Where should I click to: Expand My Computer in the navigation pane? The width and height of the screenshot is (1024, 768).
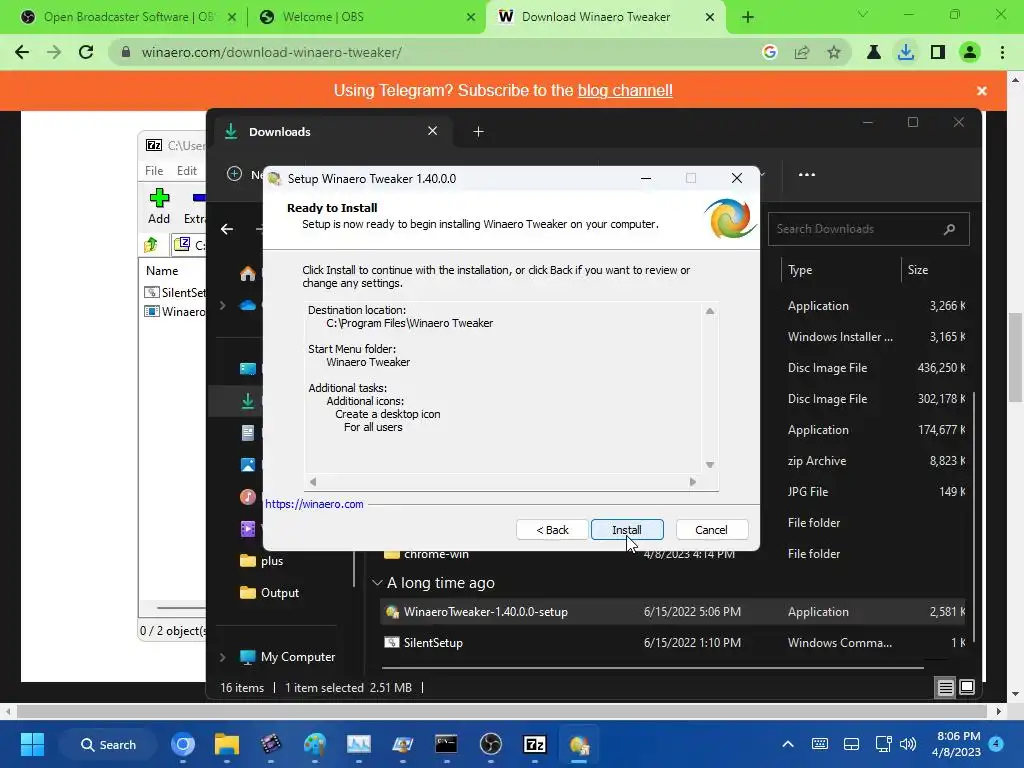[x=223, y=657]
